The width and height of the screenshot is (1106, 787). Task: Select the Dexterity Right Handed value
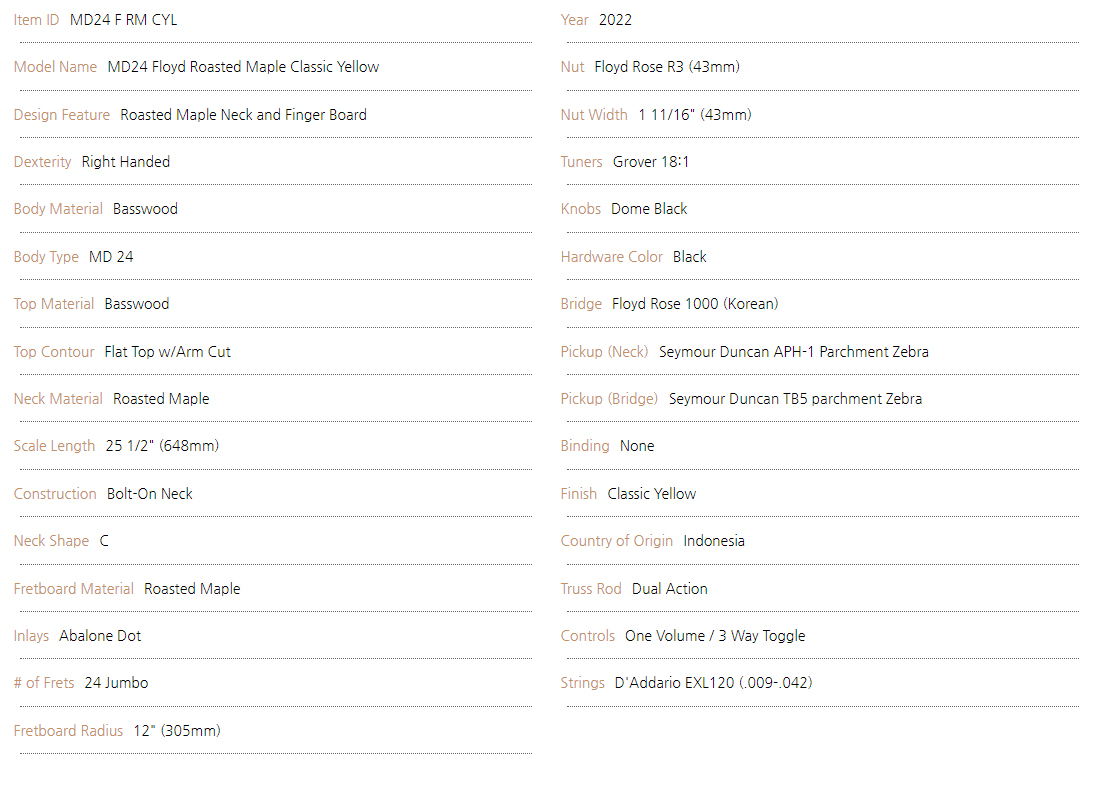(126, 162)
